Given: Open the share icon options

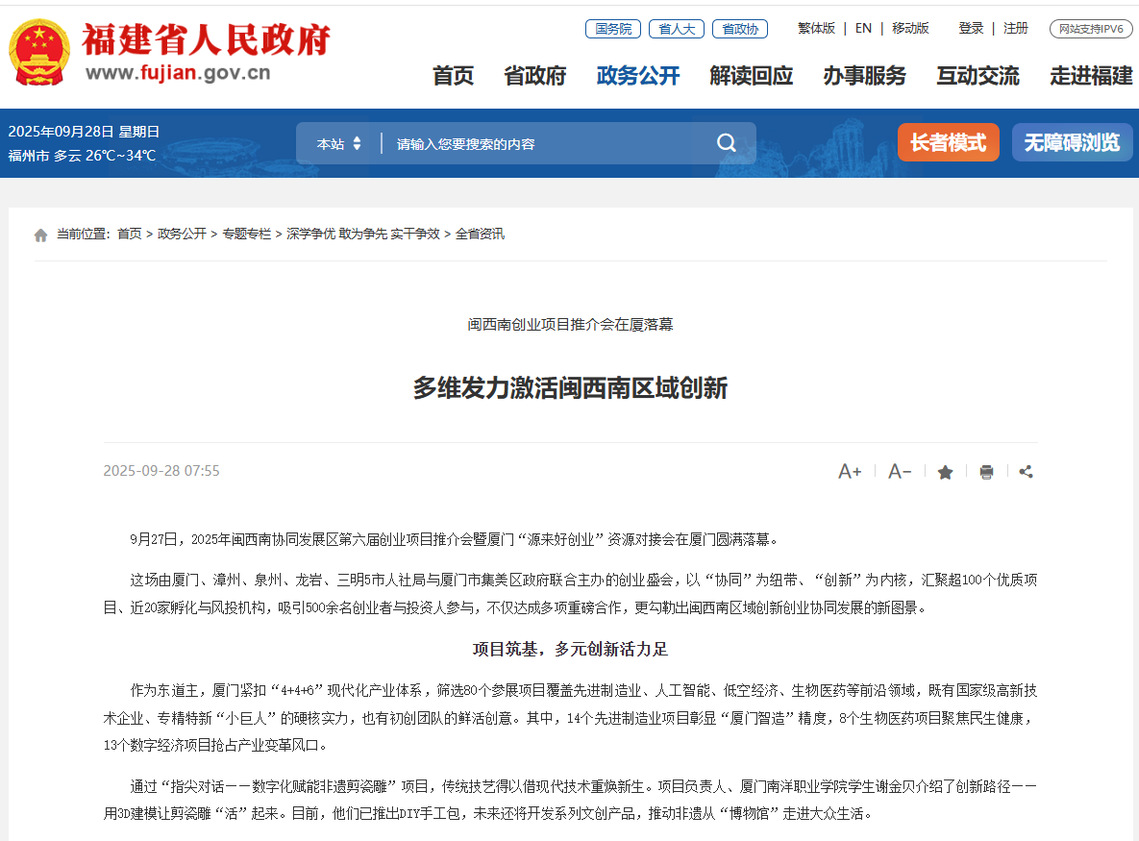Looking at the screenshot, I should click(x=1026, y=472).
